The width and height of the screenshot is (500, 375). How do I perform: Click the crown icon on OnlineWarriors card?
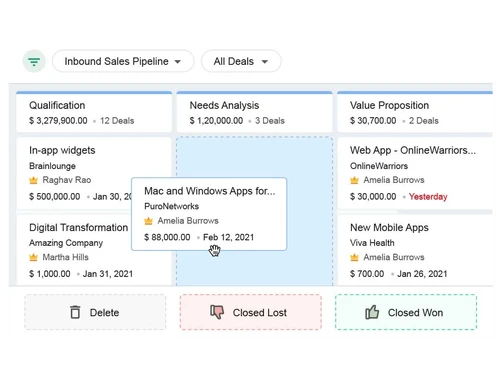tap(354, 180)
